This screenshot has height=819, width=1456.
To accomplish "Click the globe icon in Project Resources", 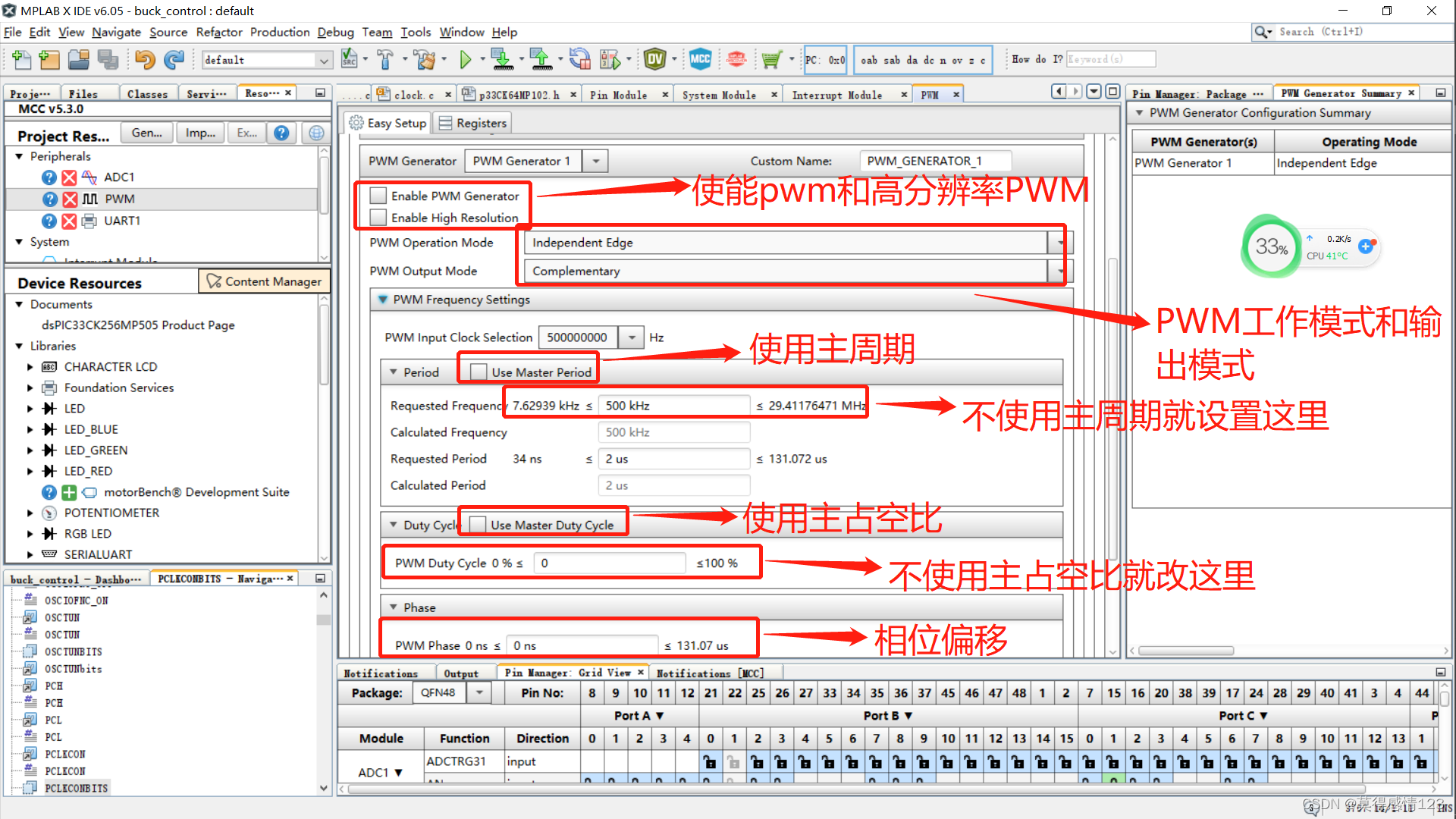I will click(x=316, y=133).
